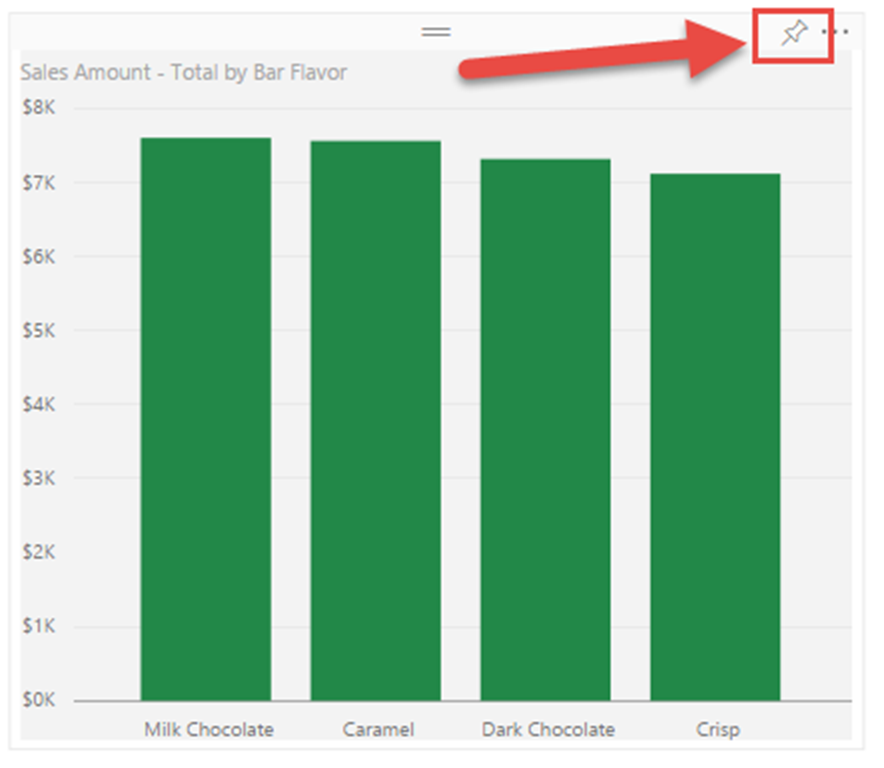
Task: Open the More options ellipsis menu
Action: [835, 33]
